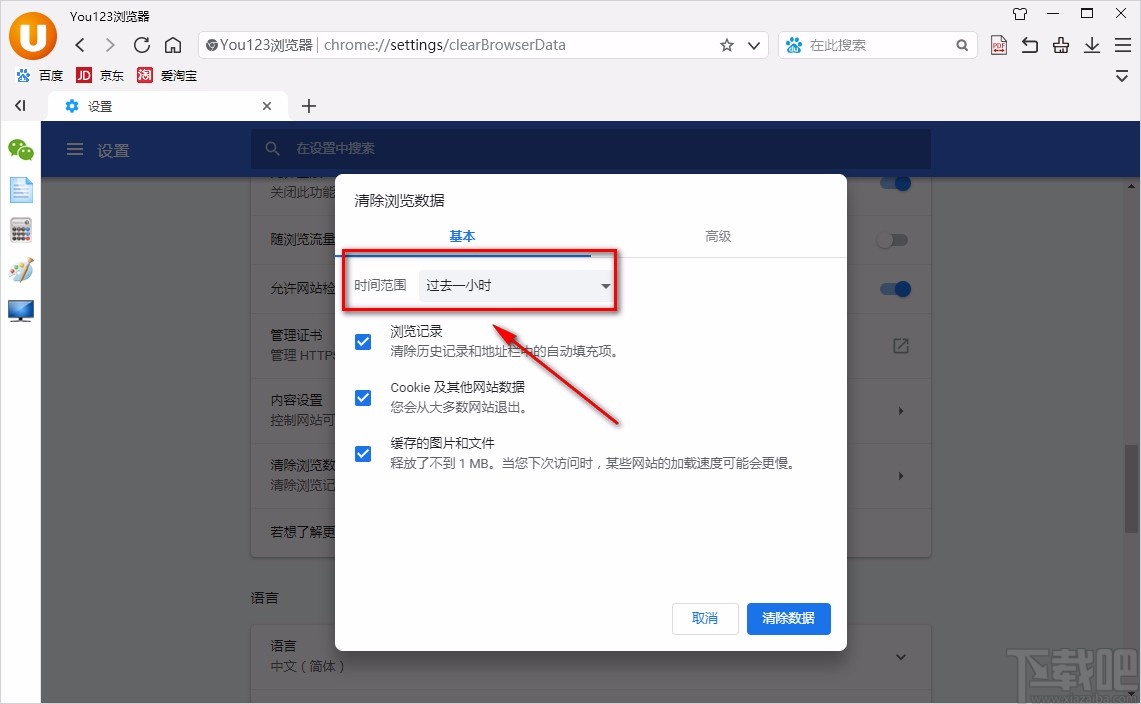Open WeChat from the left sidebar
The width and height of the screenshot is (1141, 704).
click(20, 150)
